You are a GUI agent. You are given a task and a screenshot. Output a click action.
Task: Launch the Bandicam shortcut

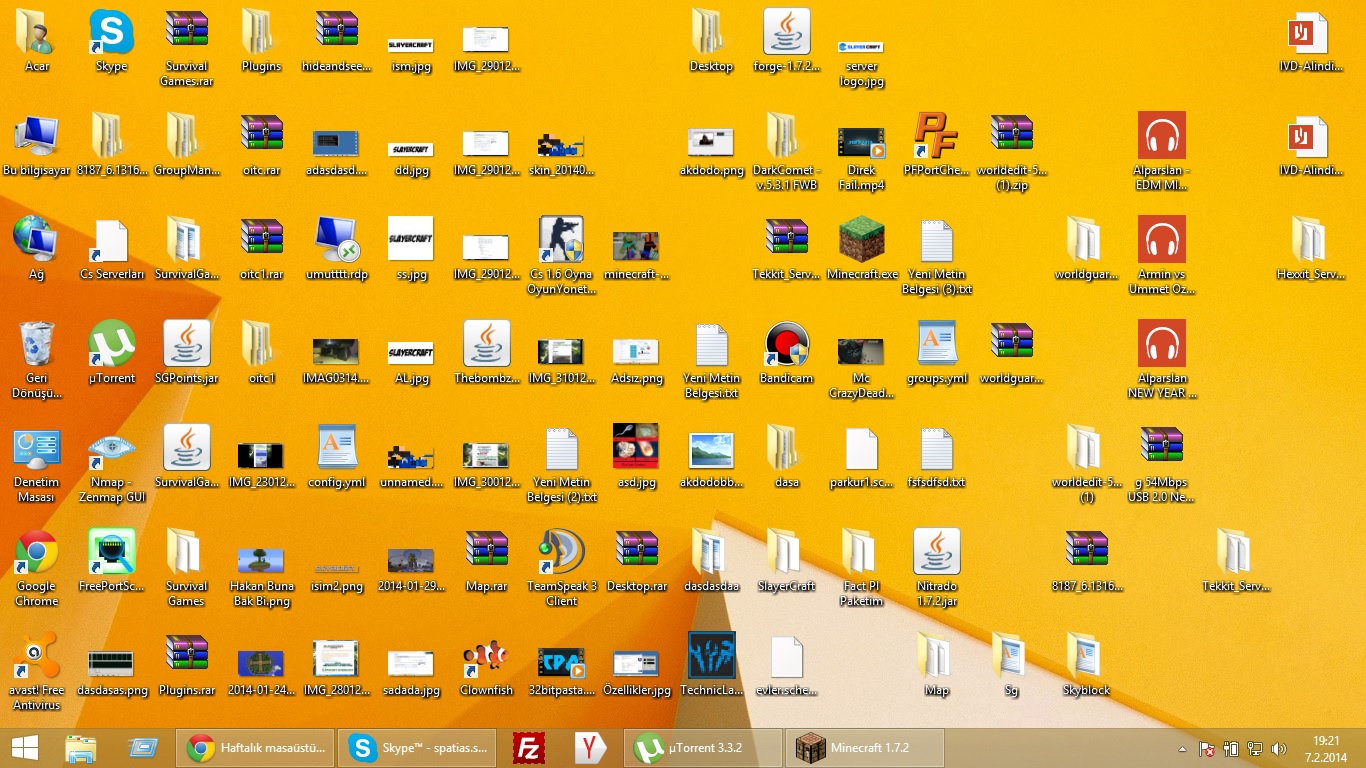click(x=786, y=354)
